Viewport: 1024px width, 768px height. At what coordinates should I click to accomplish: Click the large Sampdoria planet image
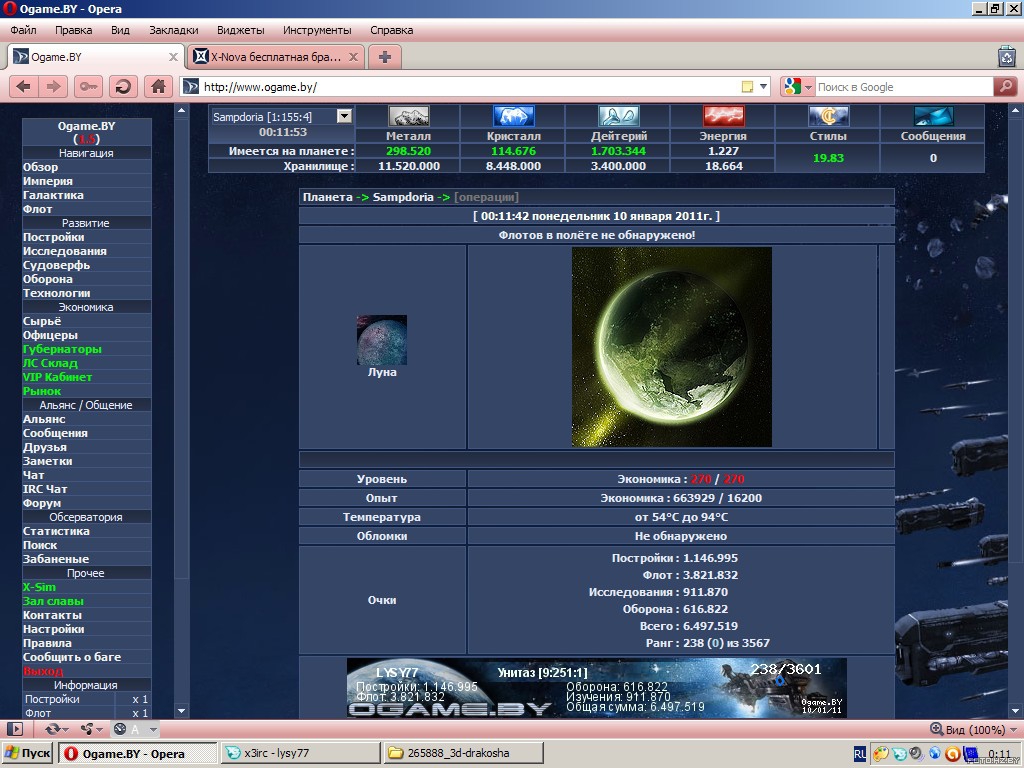click(x=672, y=347)
